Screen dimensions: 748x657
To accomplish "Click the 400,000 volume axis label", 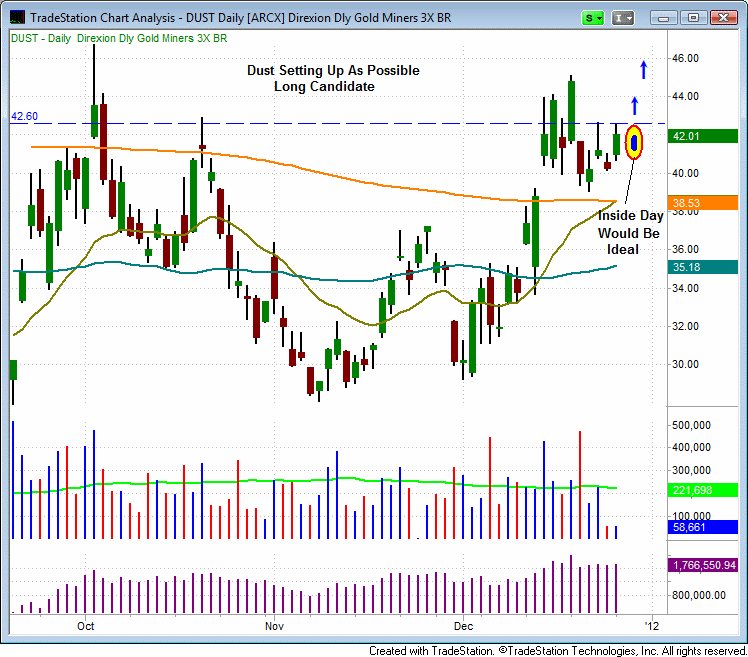I will 691,447.
